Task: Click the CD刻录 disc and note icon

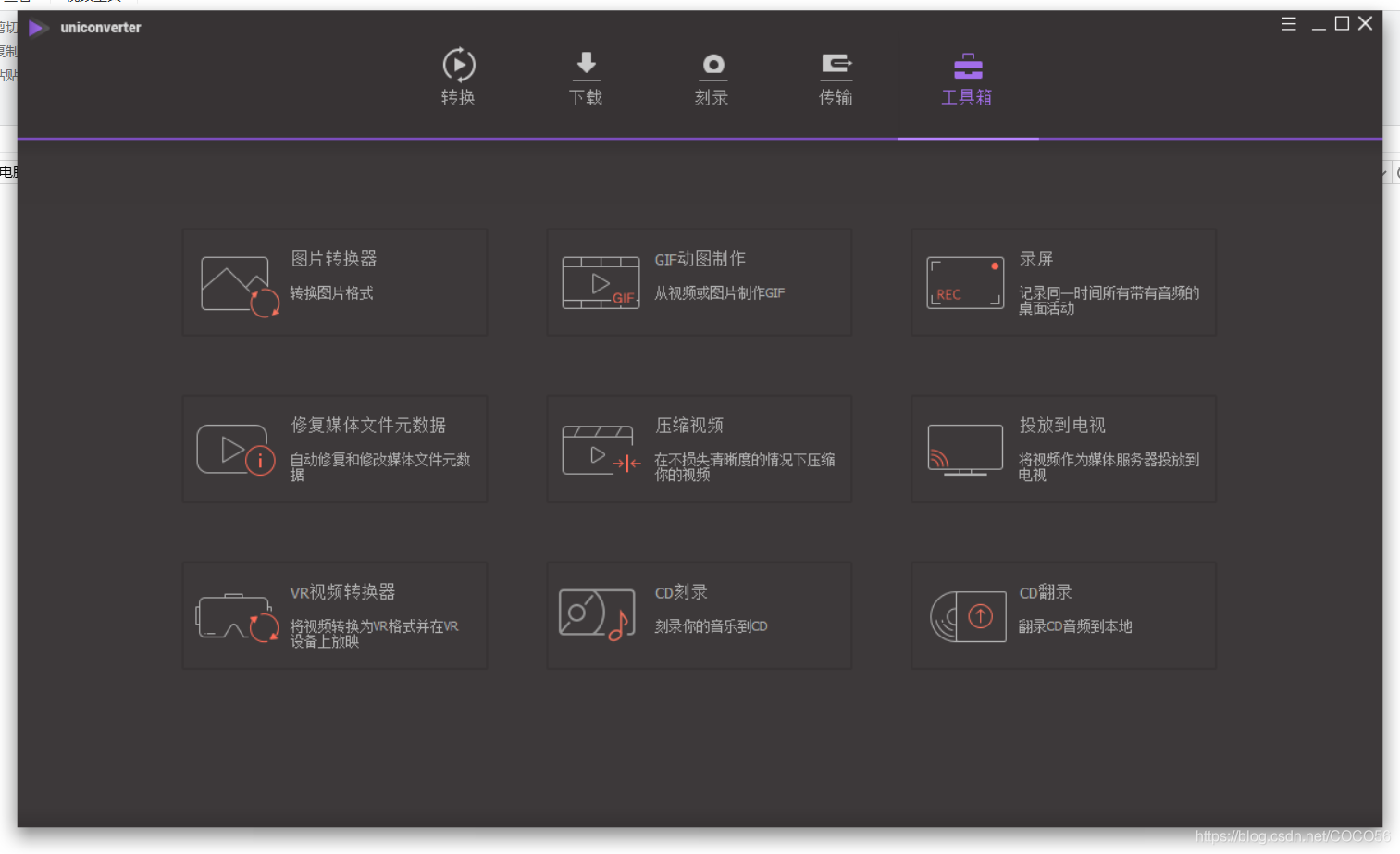Action: 598,615
